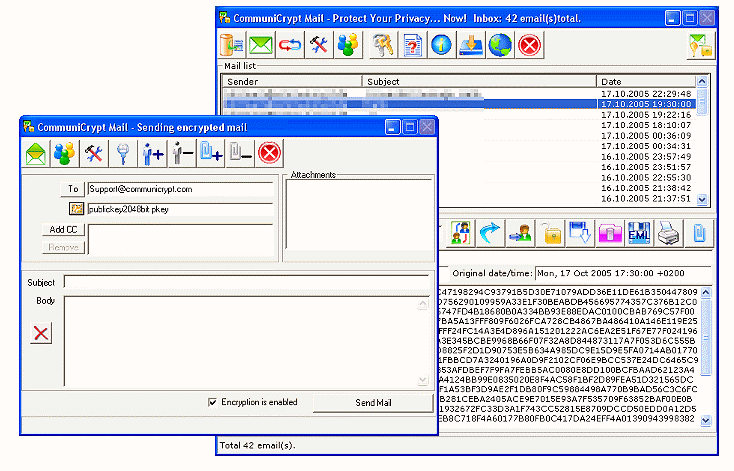The image size is (734, 471).
Task: Click the message body scrollbar up arrow
Action: [x=706, y=293]
